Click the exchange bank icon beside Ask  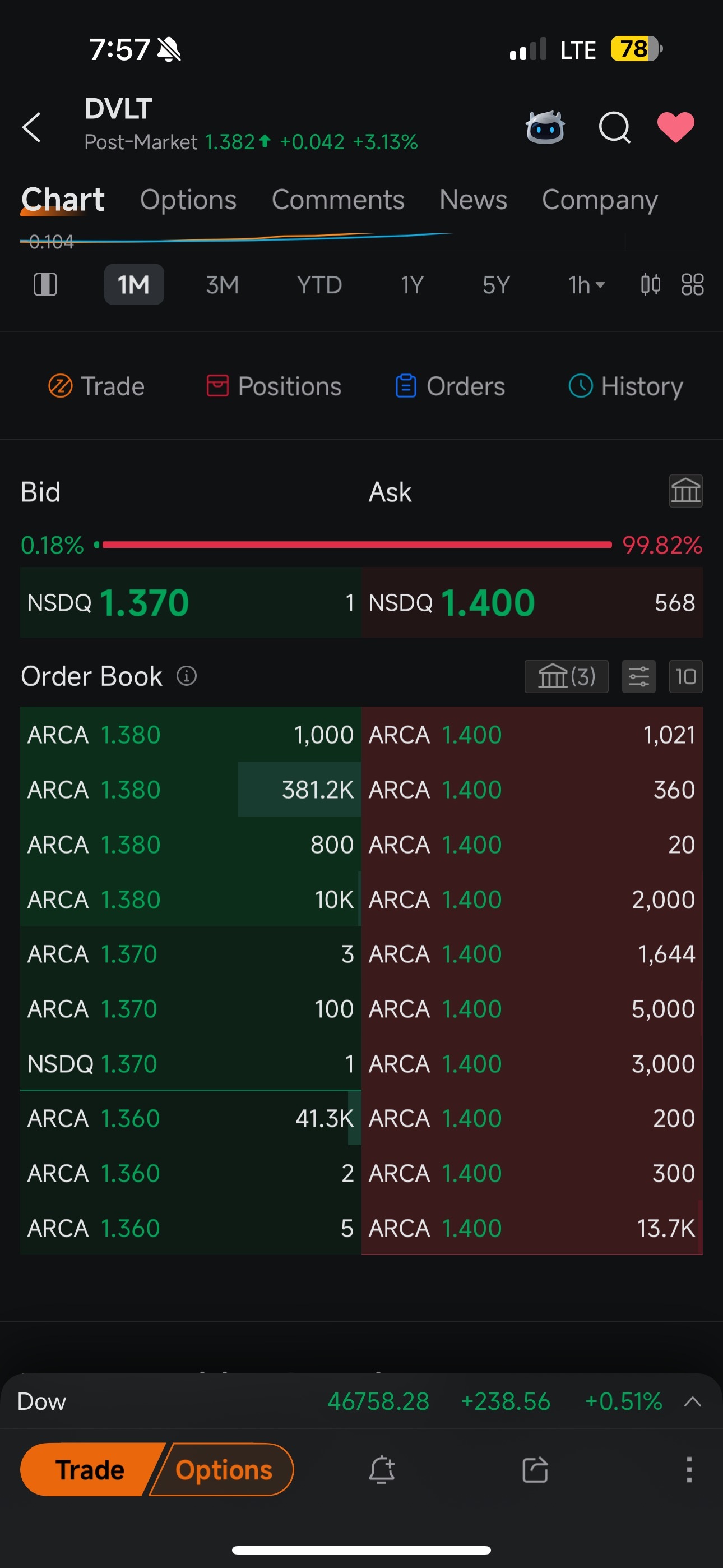point(686,491)
